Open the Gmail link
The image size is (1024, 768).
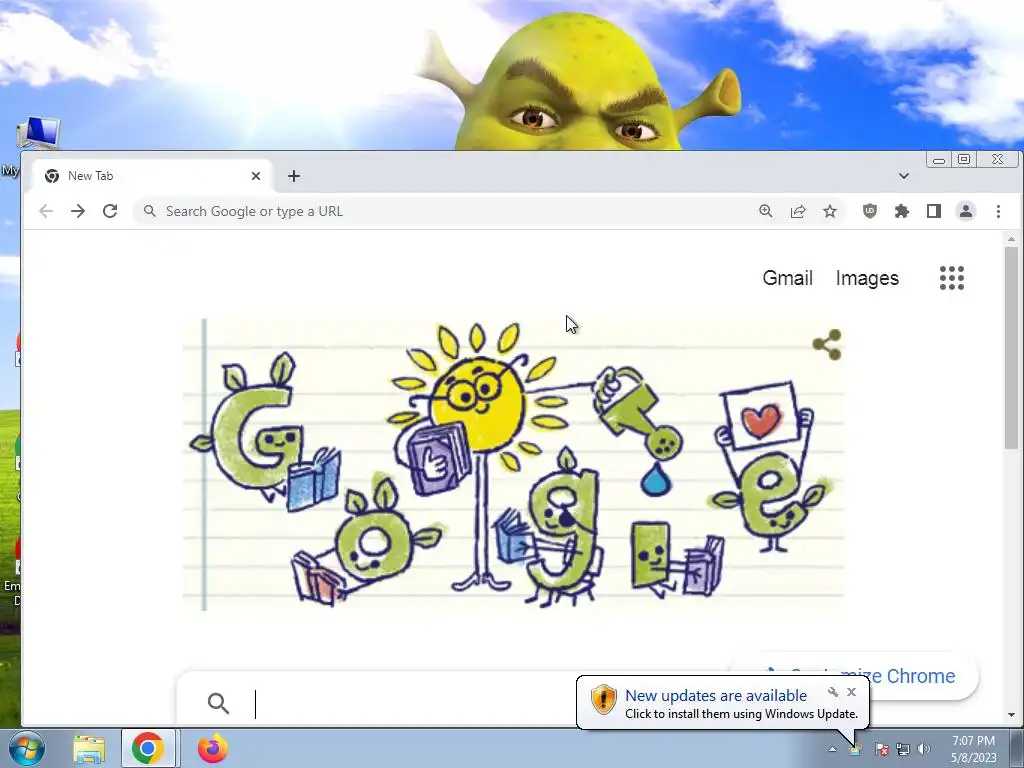(787, 278)
